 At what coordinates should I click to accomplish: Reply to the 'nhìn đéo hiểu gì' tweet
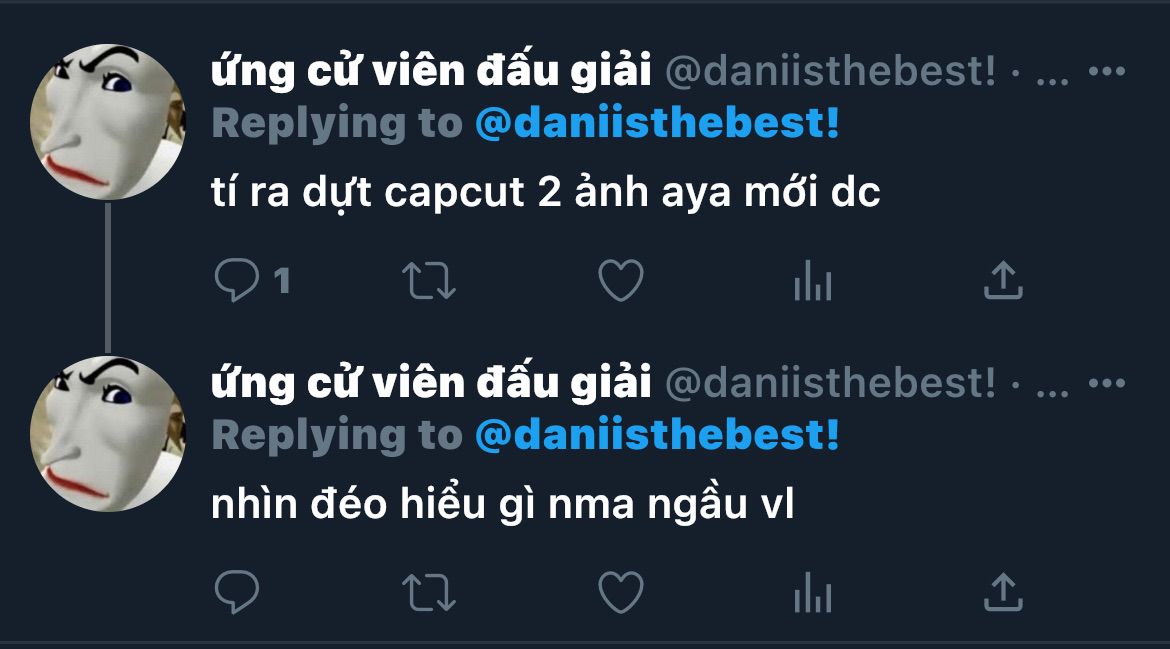tap(237, 592)
